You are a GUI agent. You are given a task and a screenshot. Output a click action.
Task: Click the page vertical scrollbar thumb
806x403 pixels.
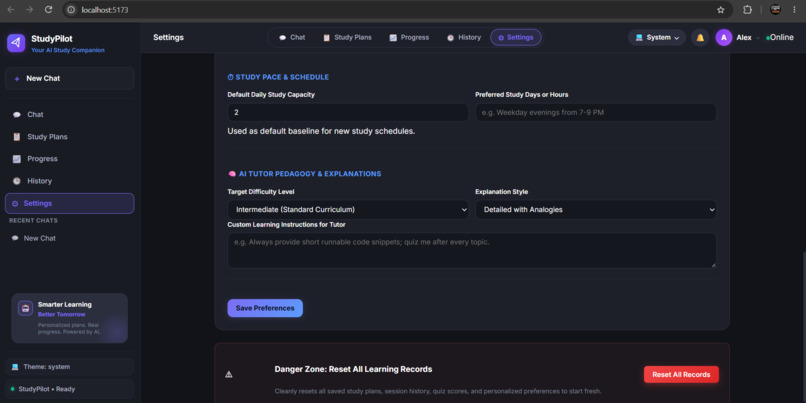803,327
